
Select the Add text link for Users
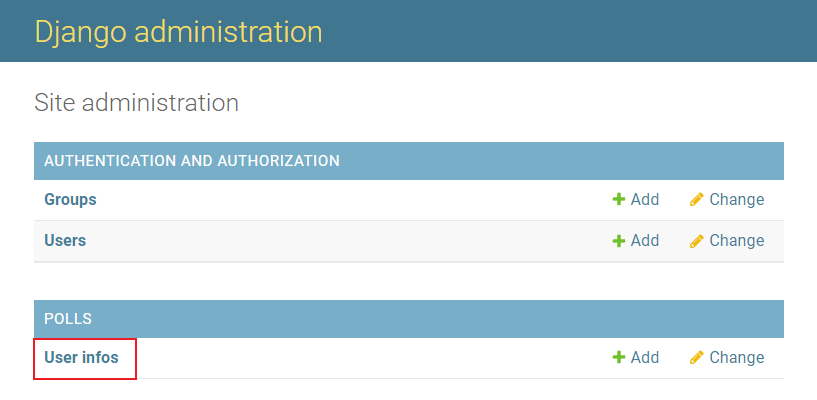pos(645,241)
